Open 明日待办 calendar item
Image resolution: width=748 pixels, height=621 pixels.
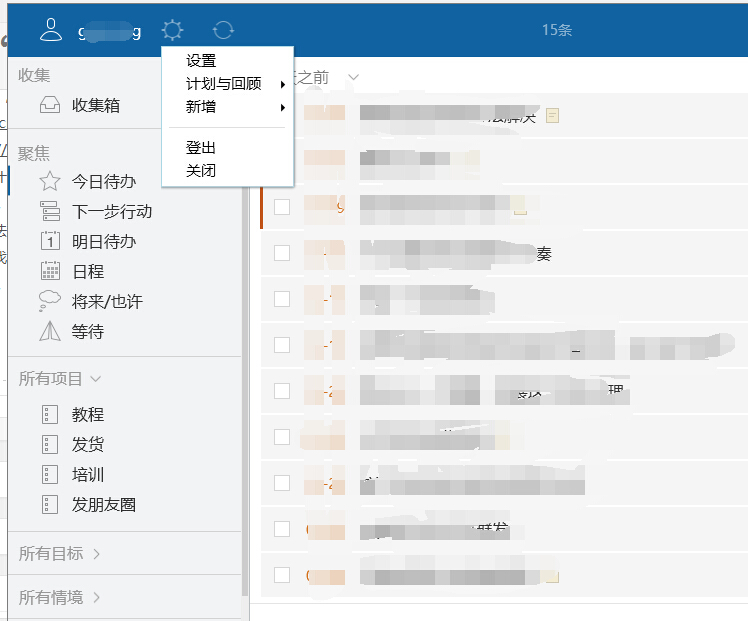click(102, 241)
